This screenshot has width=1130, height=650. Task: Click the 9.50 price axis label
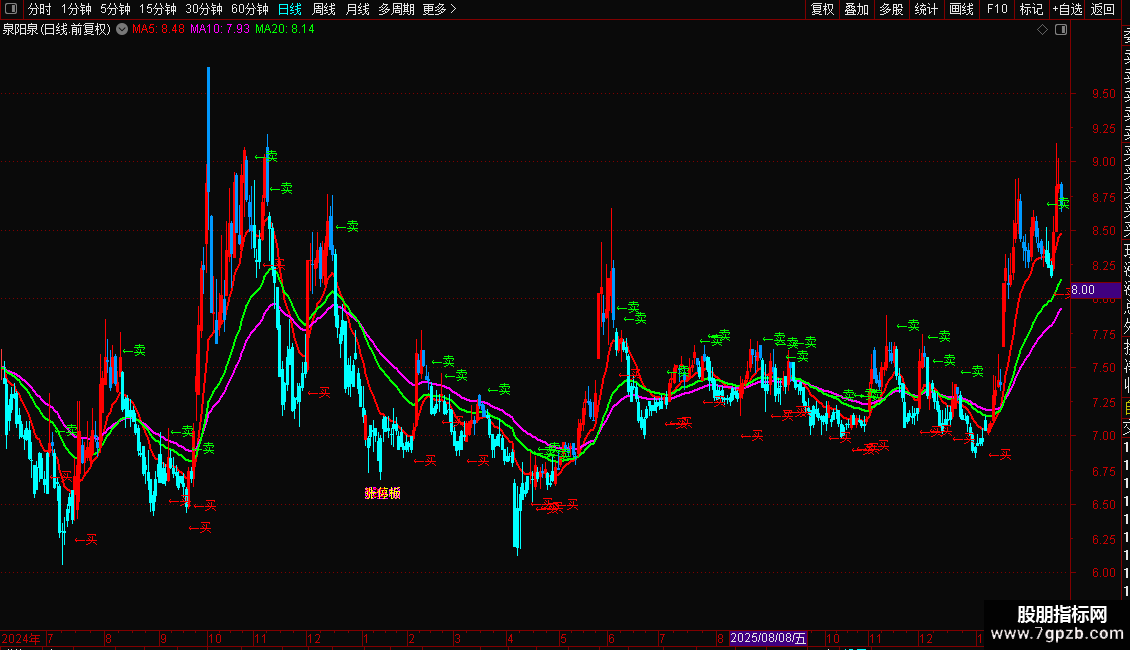coord(1104,94)
